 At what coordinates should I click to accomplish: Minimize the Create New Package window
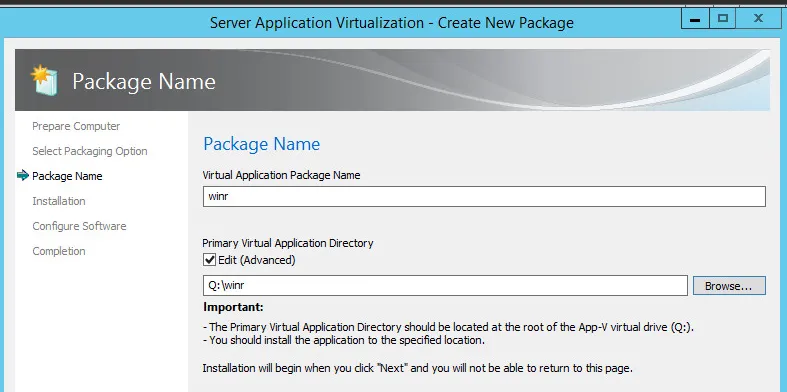pyautogui.click(x=695, y=19)
